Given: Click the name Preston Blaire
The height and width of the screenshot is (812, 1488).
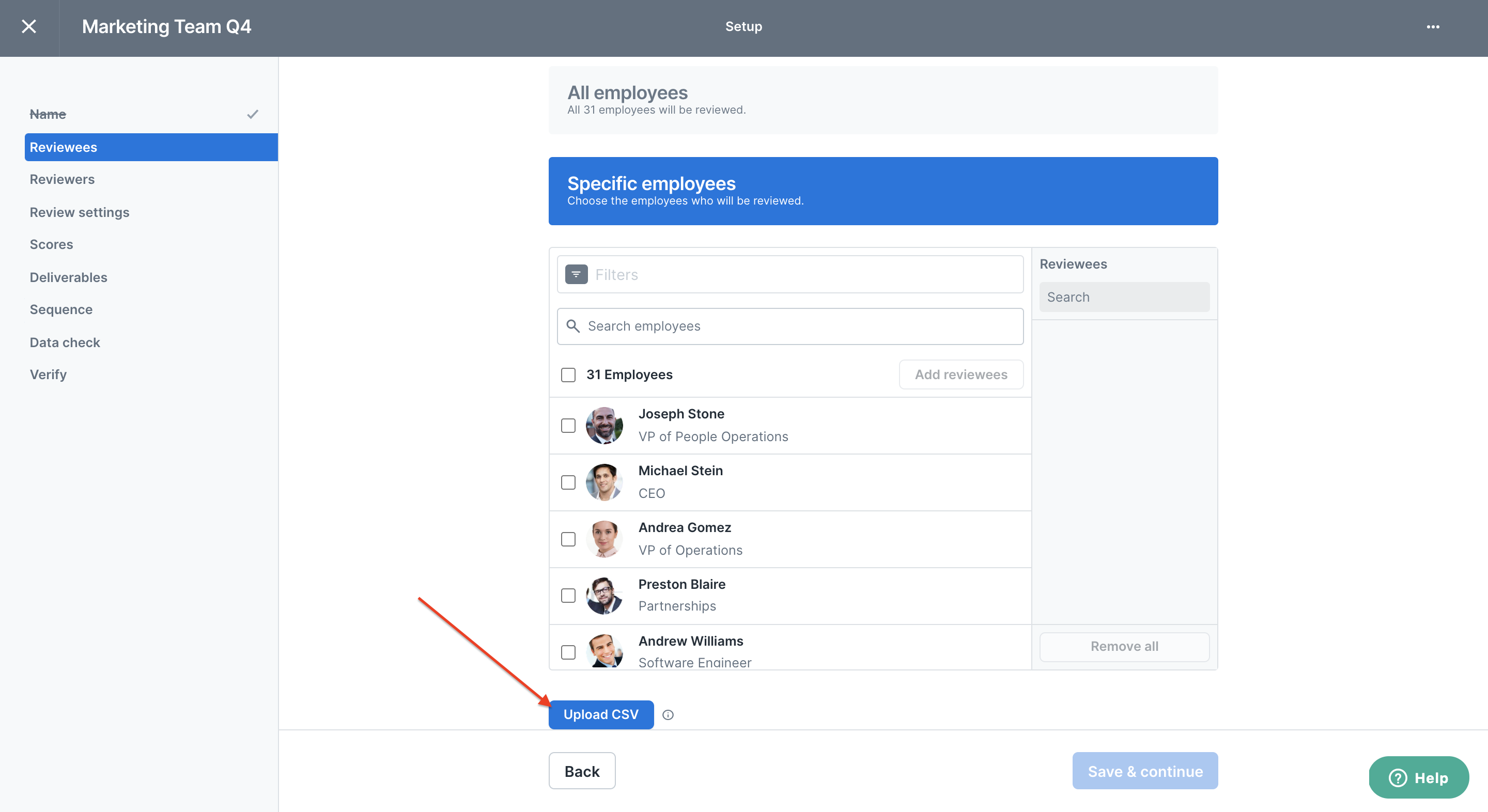Looking at the screenshot, I should click(681, 584).
